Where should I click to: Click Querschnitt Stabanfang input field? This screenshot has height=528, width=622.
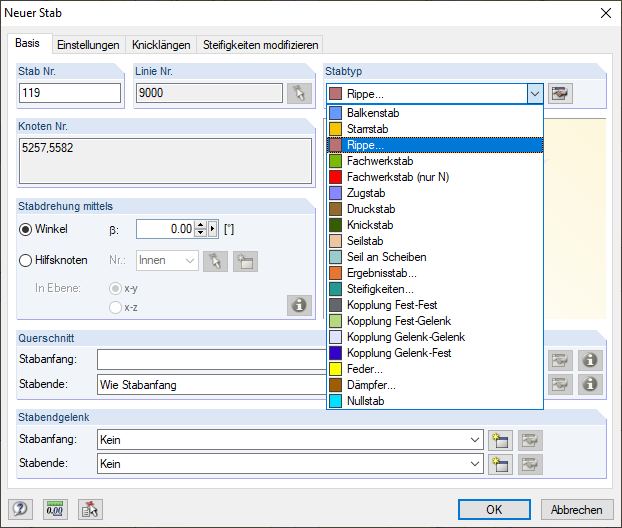coord(212,360)
